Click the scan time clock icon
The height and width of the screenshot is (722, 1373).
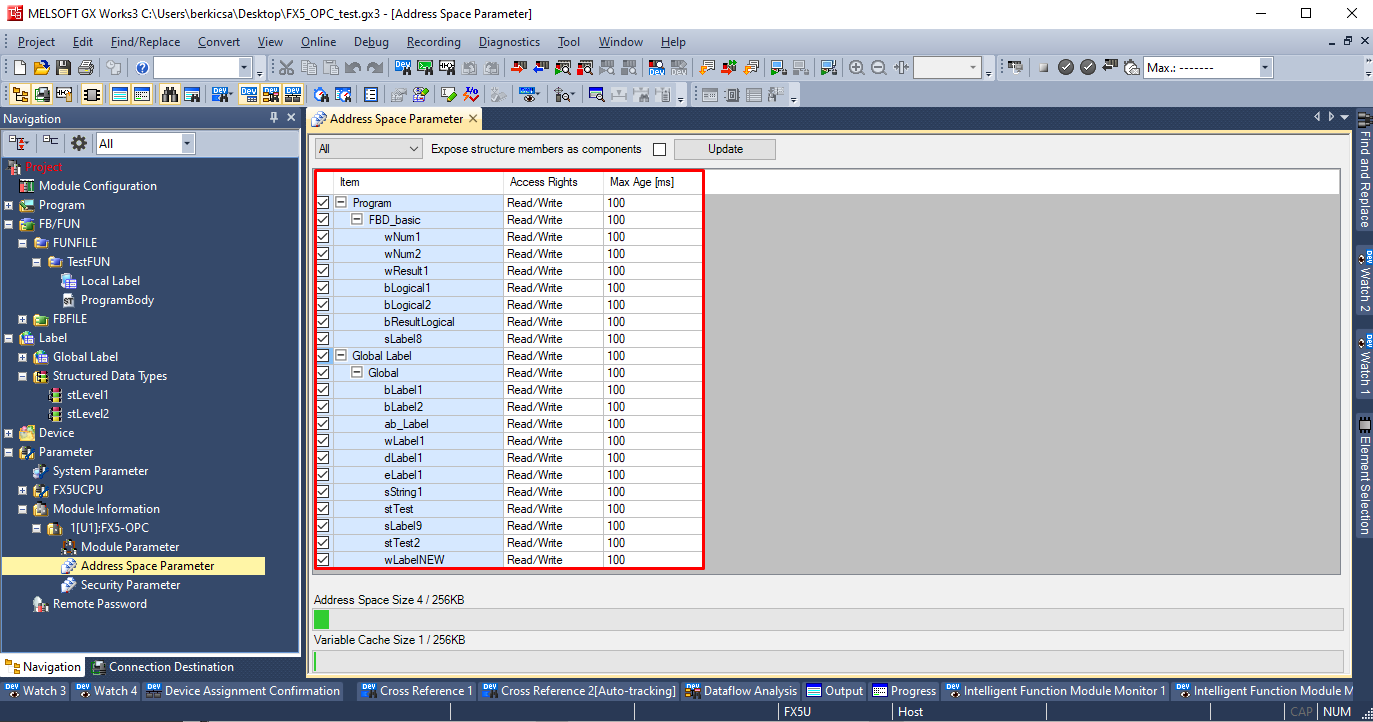pyautogui.click(x=1131, y=67)
